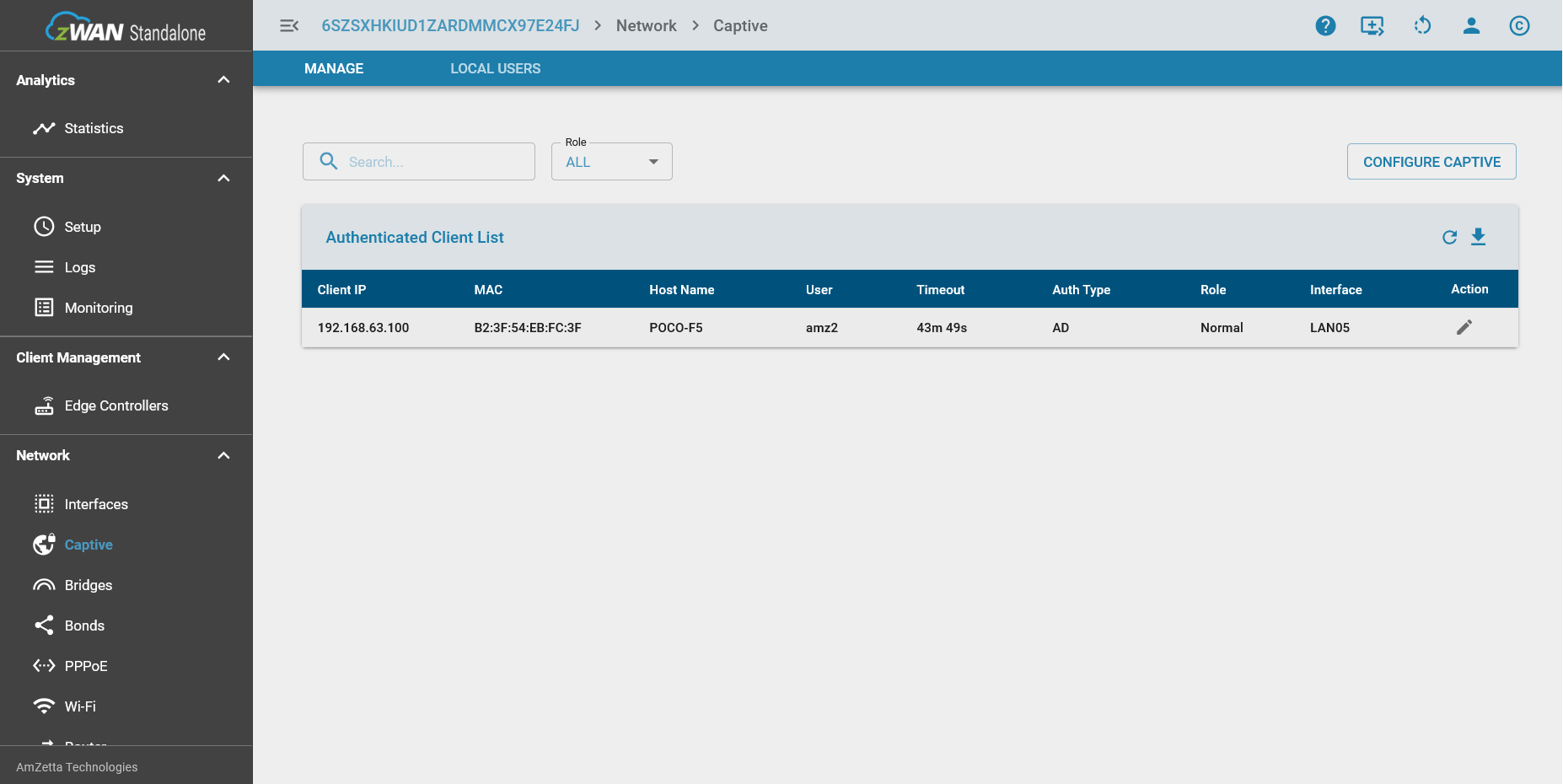Image resolution: width=1563 pixels, height=784 pixels.
Task: Open Edge Controllers in the sidebar
Action: click(116, 405)
